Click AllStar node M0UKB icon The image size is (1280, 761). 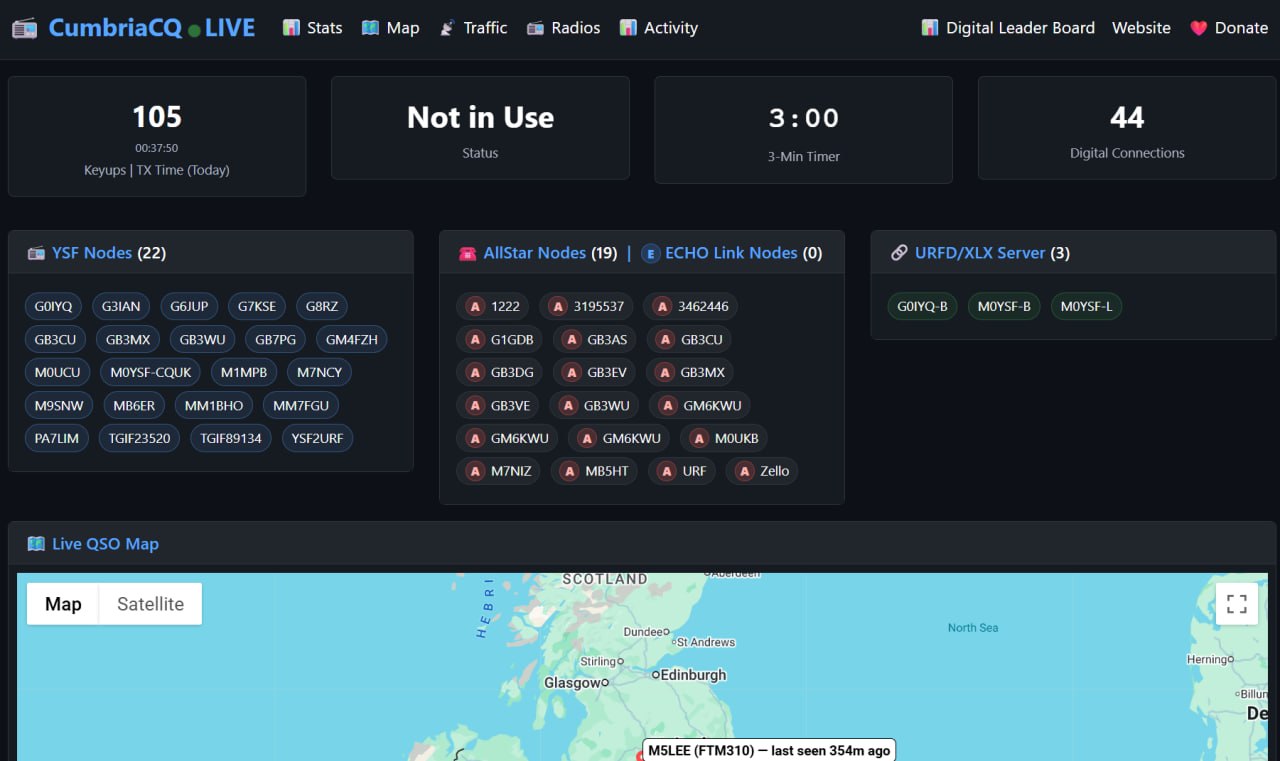(700, 438)
